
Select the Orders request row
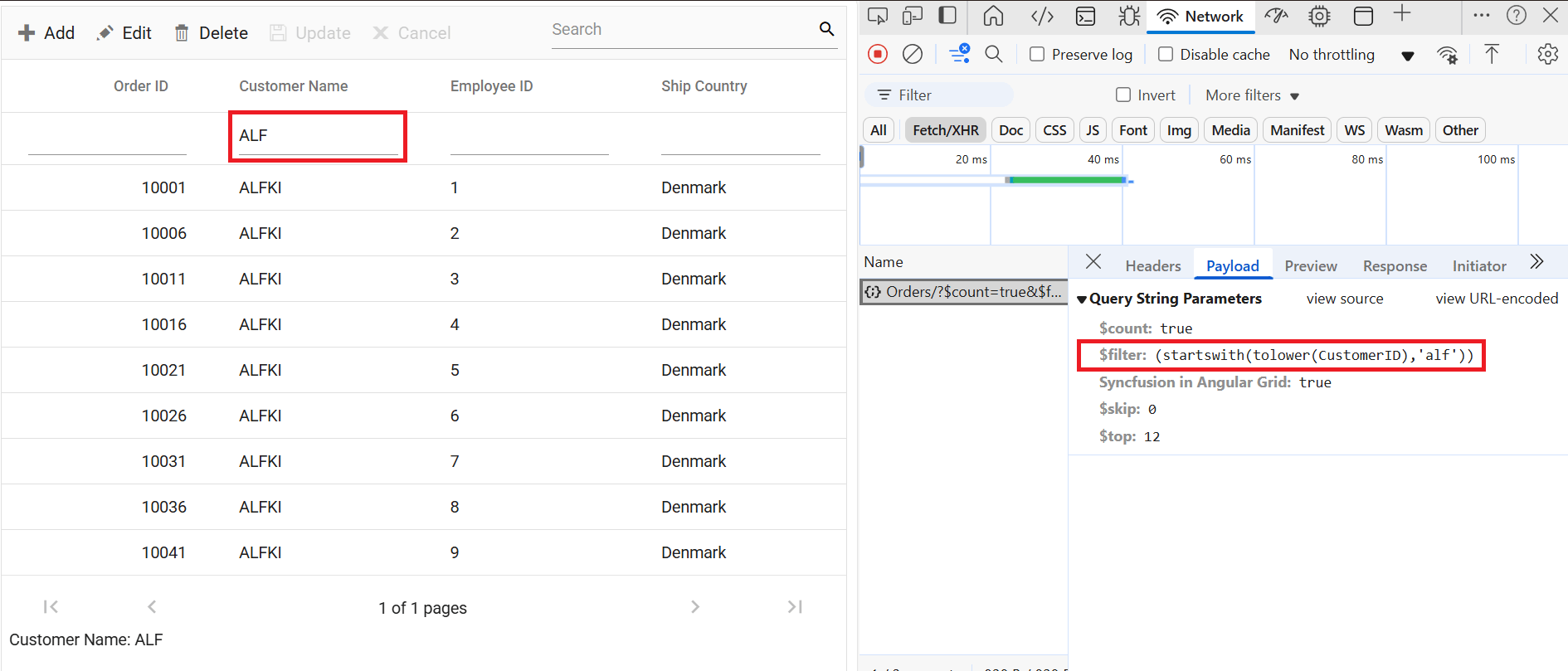(963, 292)
